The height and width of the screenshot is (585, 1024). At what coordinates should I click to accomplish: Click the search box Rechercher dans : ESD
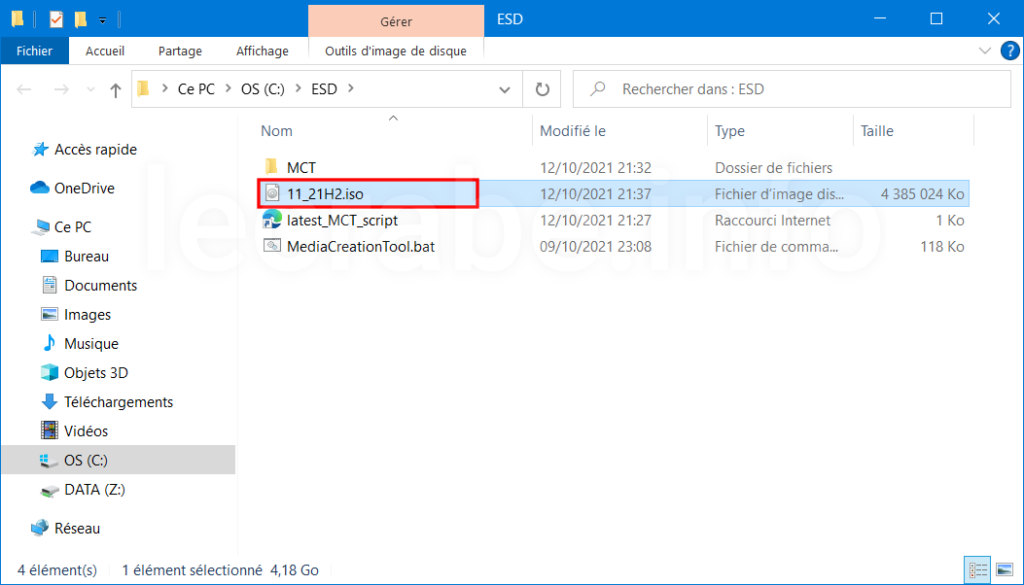point(792,89)
